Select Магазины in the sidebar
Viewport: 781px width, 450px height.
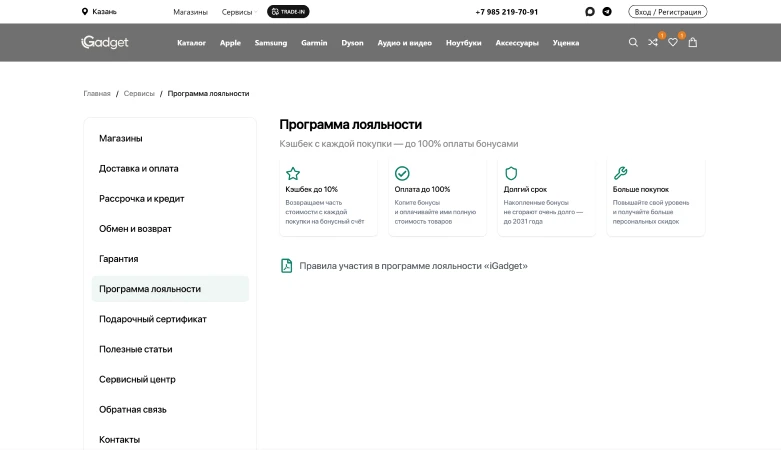point(170,138)
